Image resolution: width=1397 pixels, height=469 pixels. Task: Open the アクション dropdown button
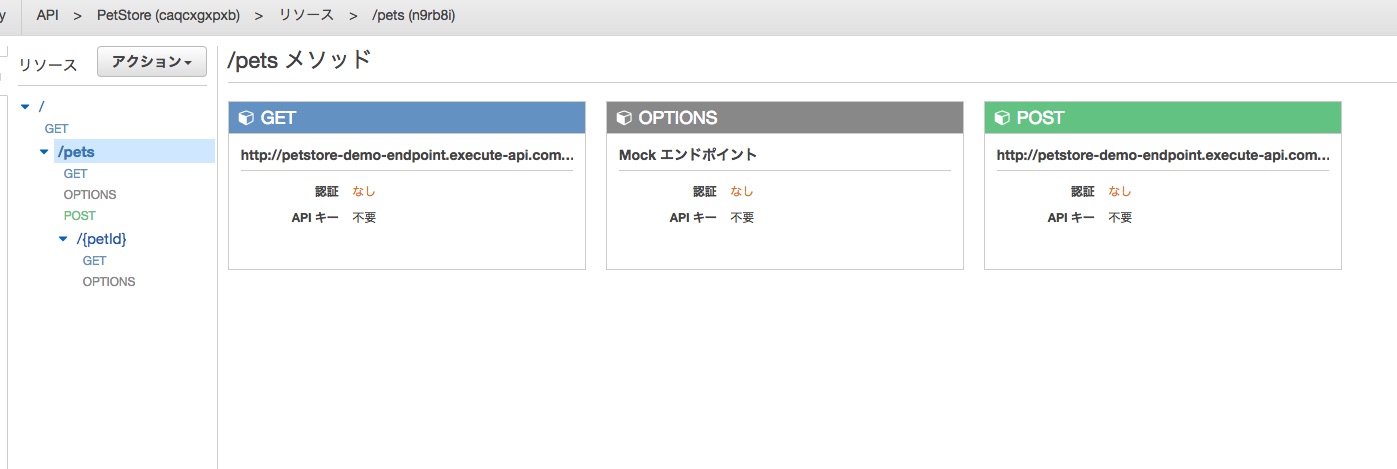click(152, 62)
